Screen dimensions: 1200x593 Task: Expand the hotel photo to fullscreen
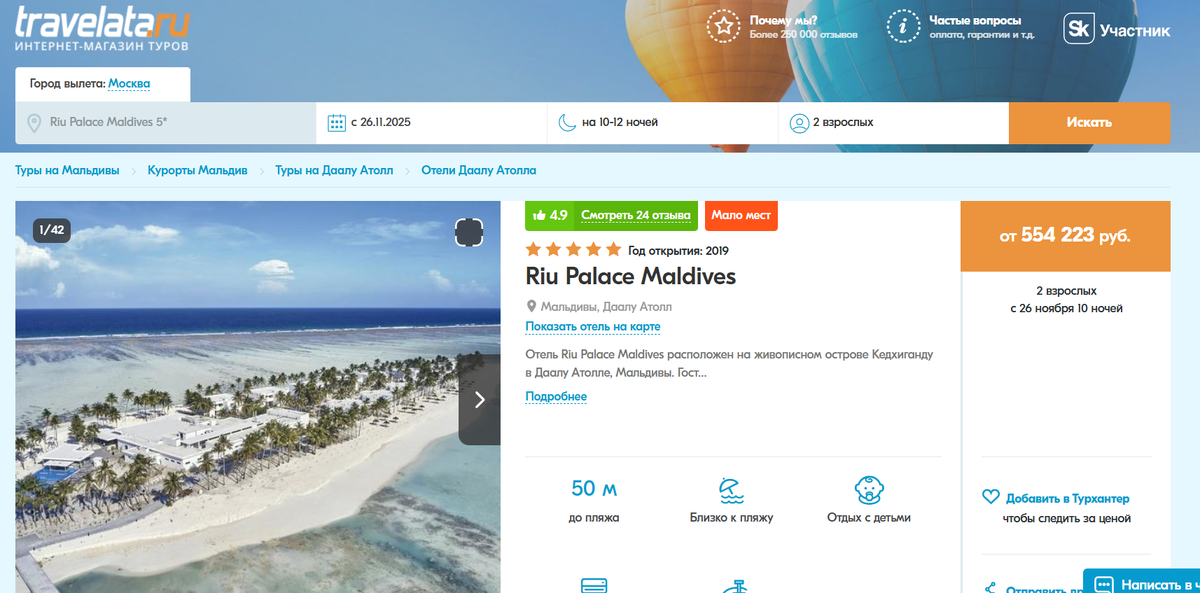point(470,231)
